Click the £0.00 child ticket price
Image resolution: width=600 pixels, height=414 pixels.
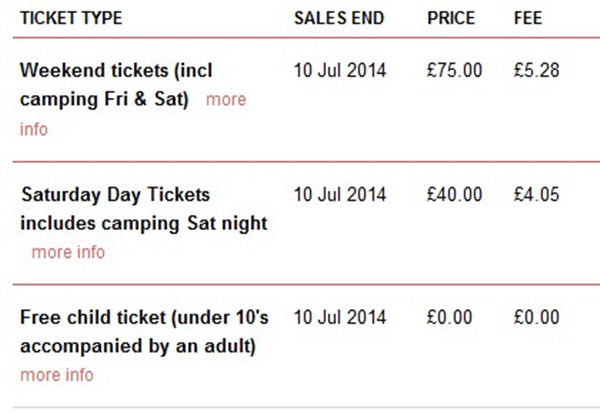pos(450,317)
